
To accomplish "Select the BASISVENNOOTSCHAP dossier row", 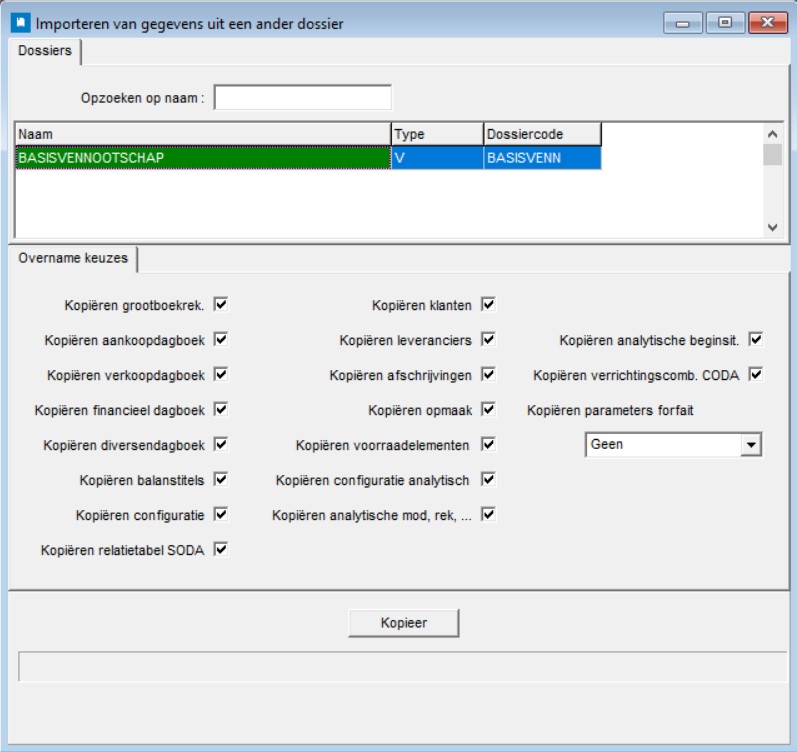I will [202, 158].
